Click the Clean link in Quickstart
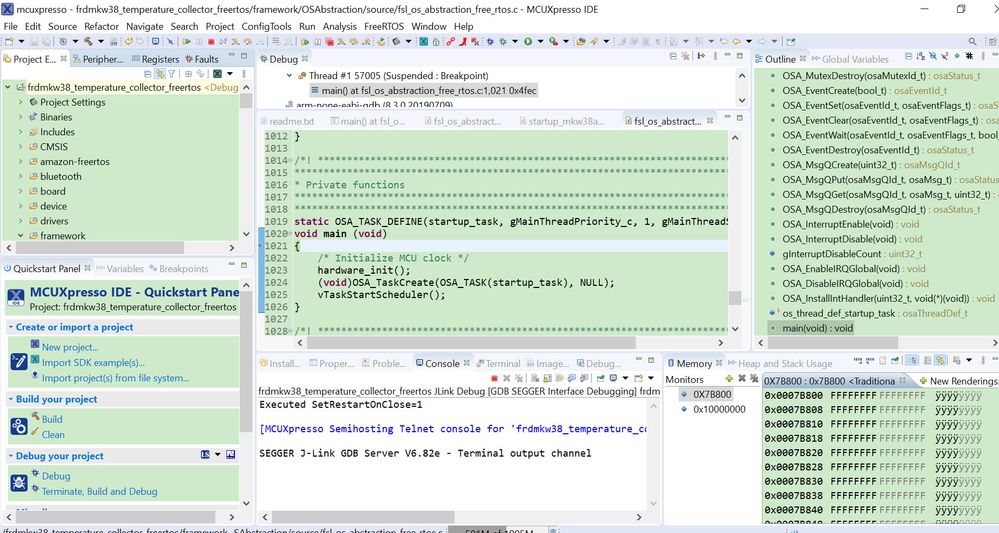Viewport: 999px width, 533px height. (53, 434)
